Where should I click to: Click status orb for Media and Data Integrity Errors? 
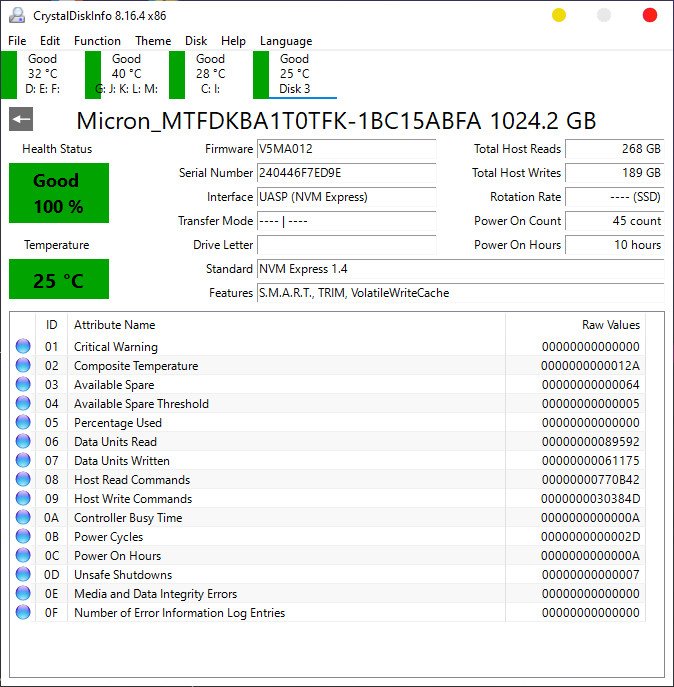tap(23, 593)
